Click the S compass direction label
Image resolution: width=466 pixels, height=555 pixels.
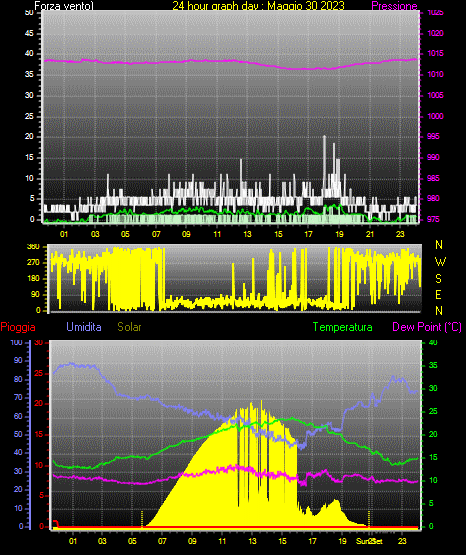(x=438, y=279)
